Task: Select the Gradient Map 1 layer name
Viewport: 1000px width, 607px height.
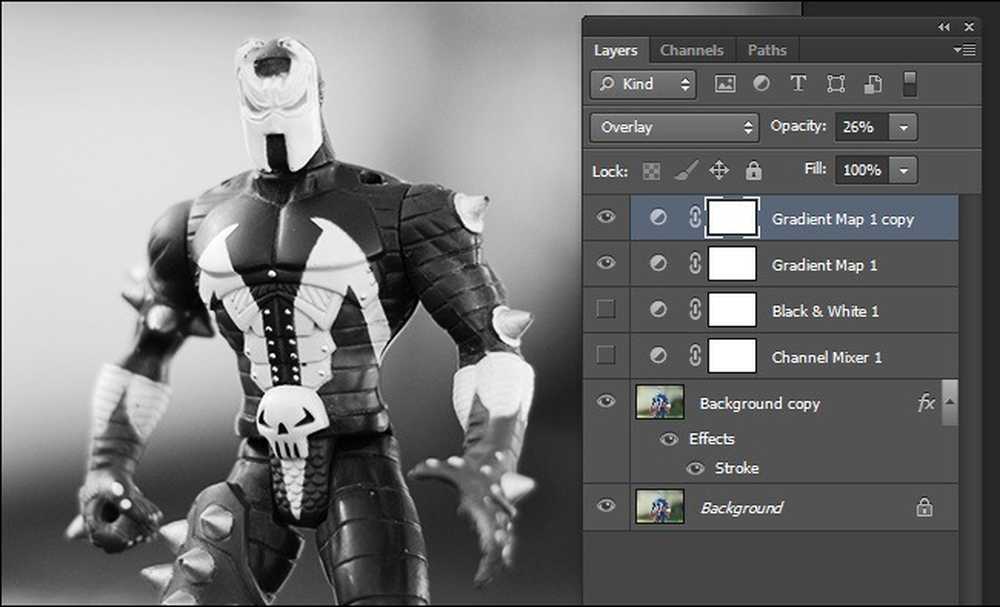Action: (825, 265)
